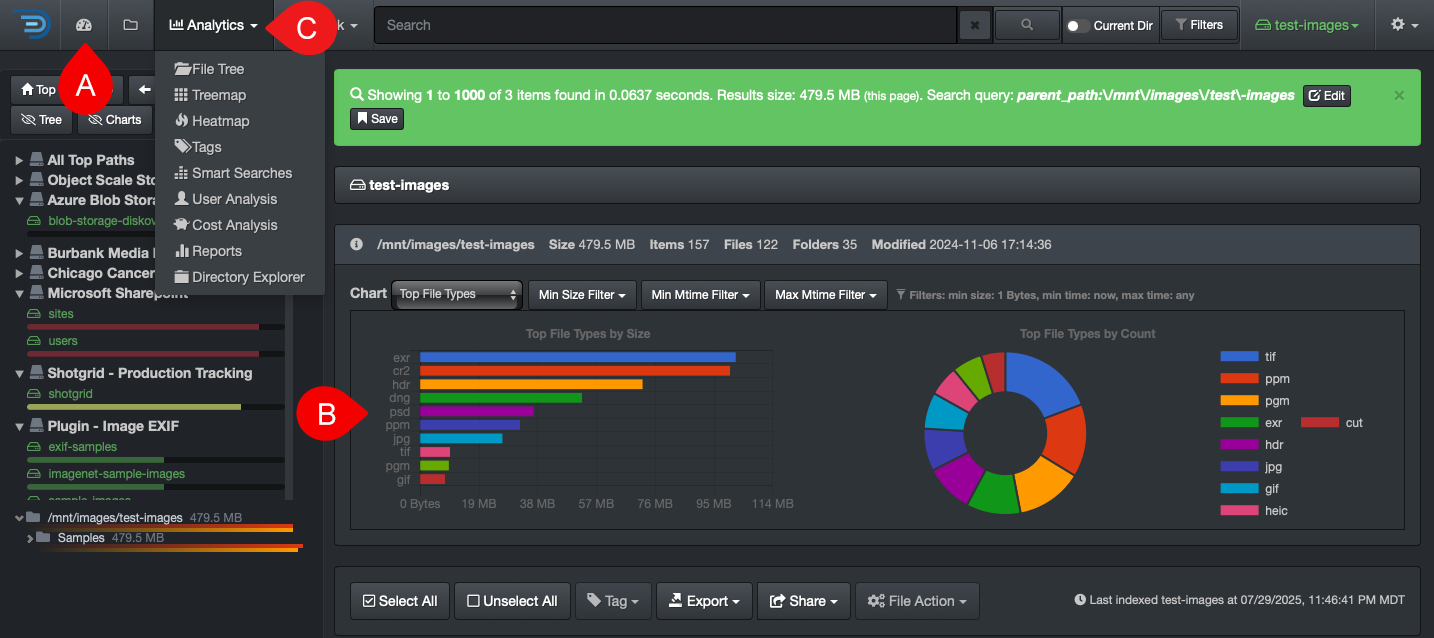
Task: Open the Min Size Filter dropdown
Action: (582, 295)
